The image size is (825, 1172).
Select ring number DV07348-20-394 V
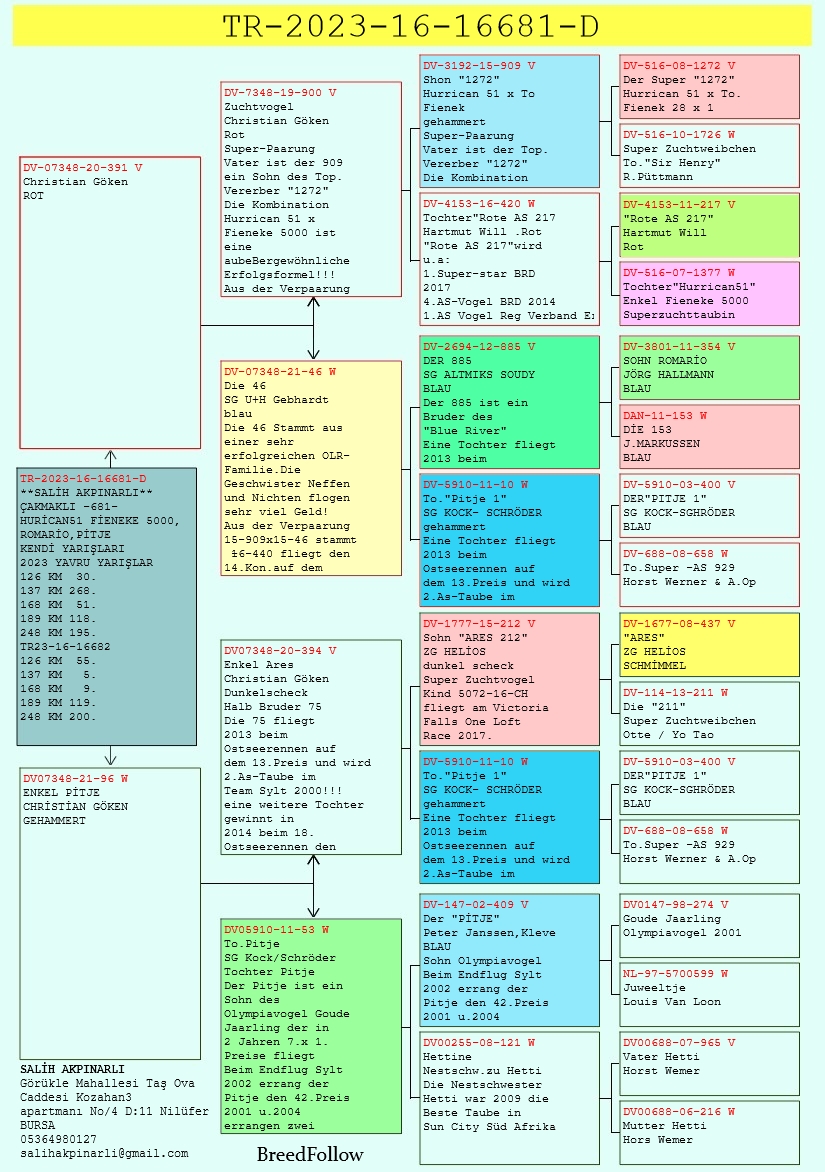tap(280, 650)
